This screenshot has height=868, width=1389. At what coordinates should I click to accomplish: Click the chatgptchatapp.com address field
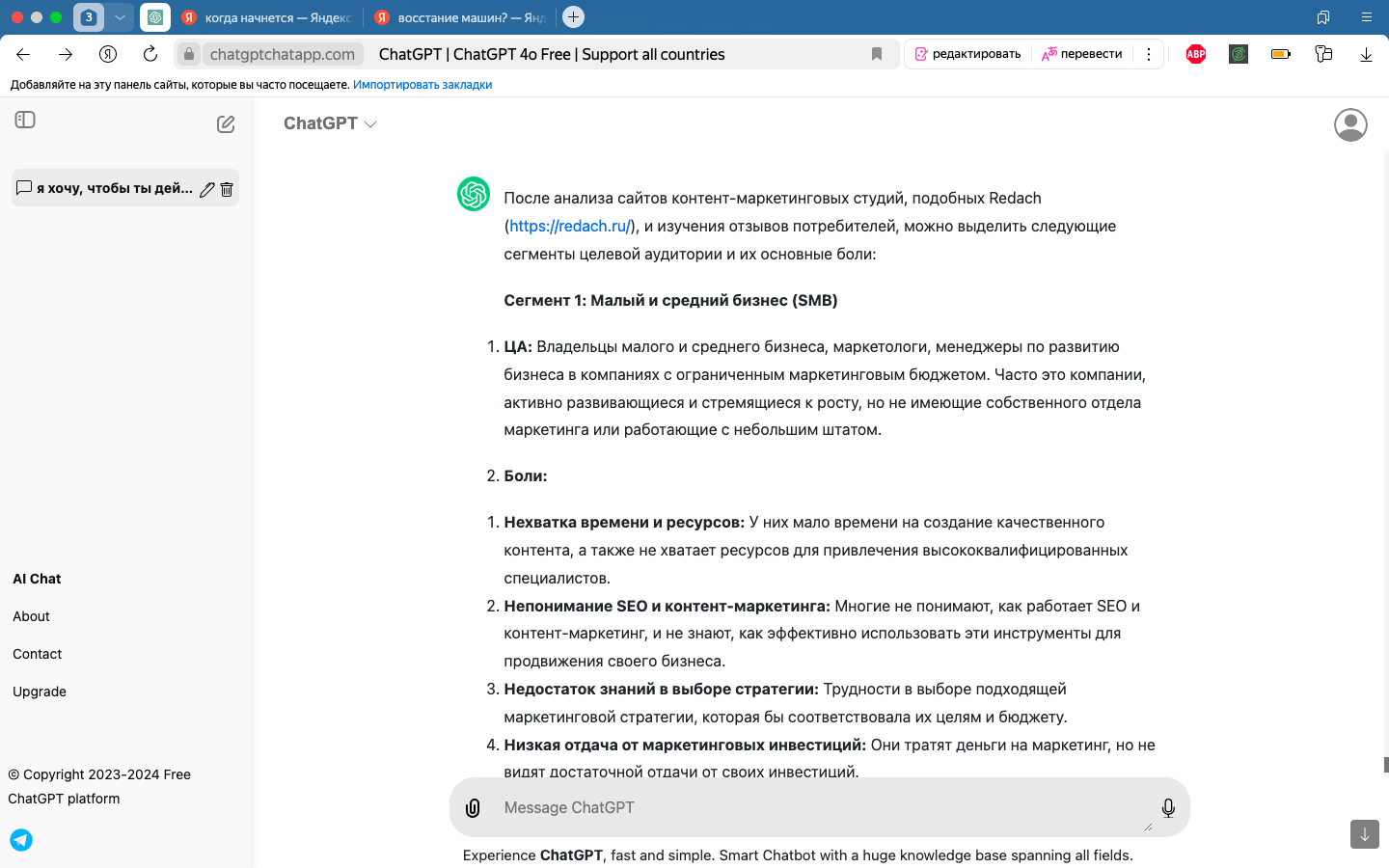click(283, 54)
